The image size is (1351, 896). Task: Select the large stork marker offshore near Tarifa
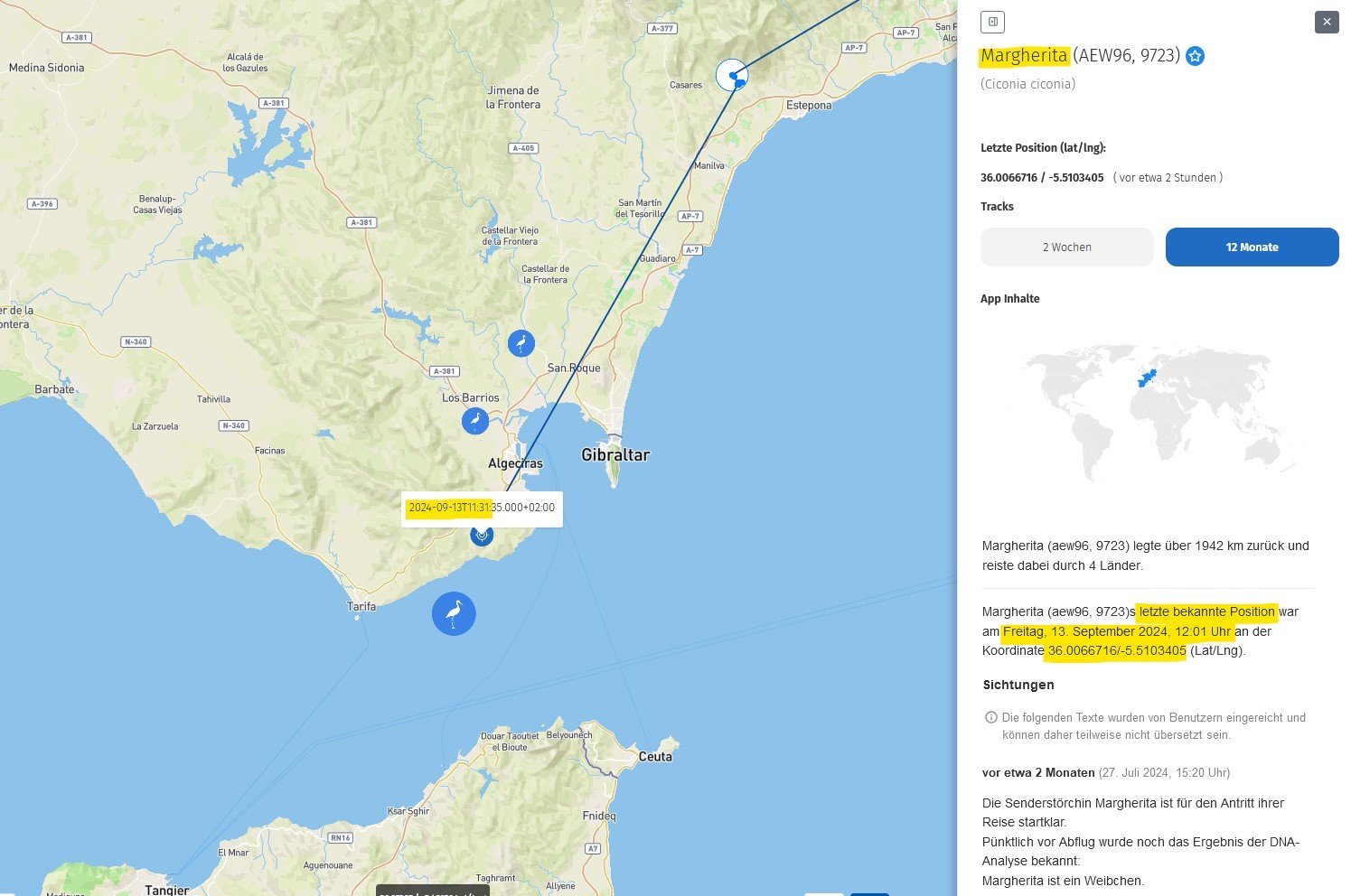pyautogui.click(x=454, y=613)
